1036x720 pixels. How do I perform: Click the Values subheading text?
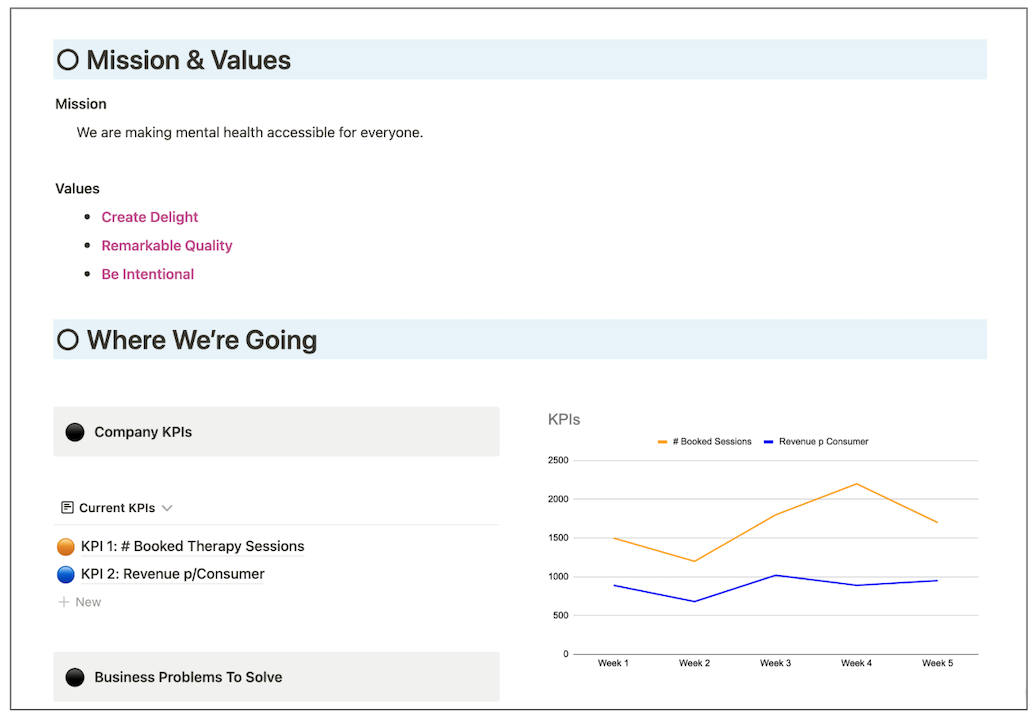pos(77,188)
